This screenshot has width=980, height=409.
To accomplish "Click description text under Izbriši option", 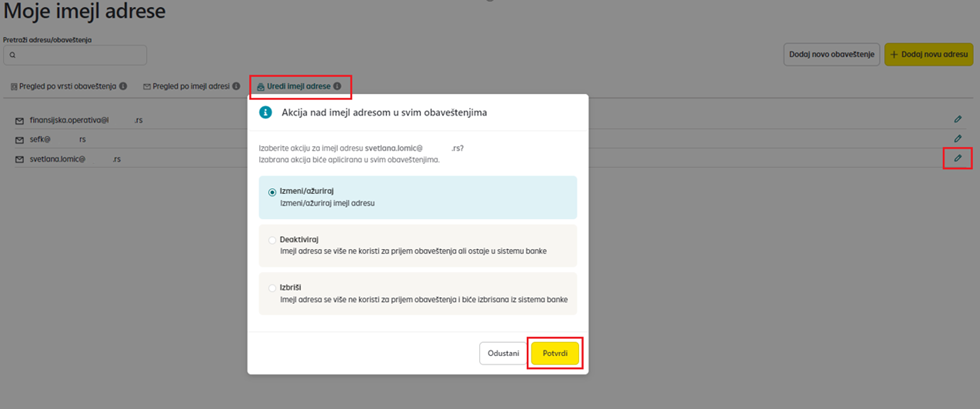I will [424, 300].
